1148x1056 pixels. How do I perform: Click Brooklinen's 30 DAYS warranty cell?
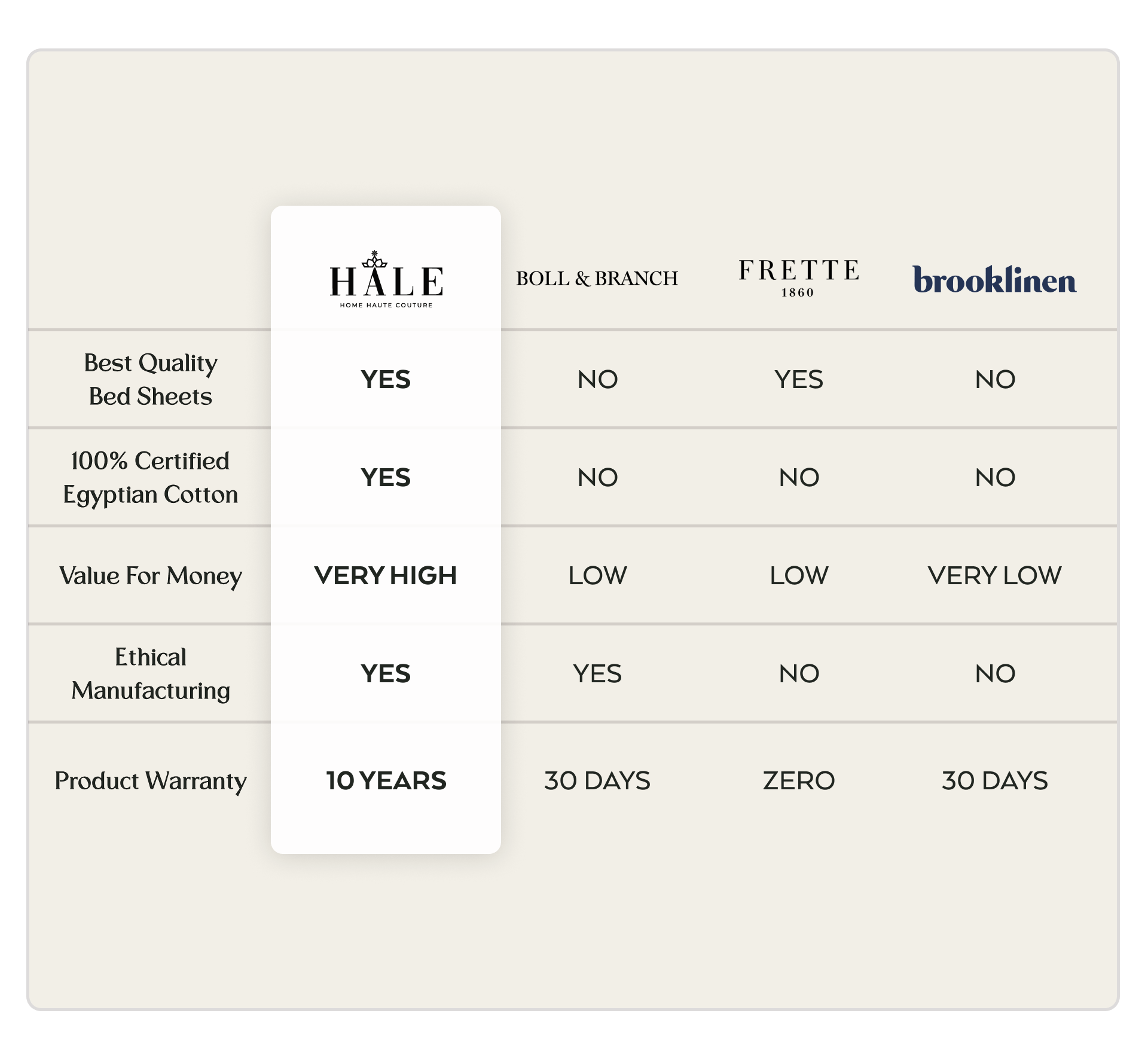coord(994,781)
